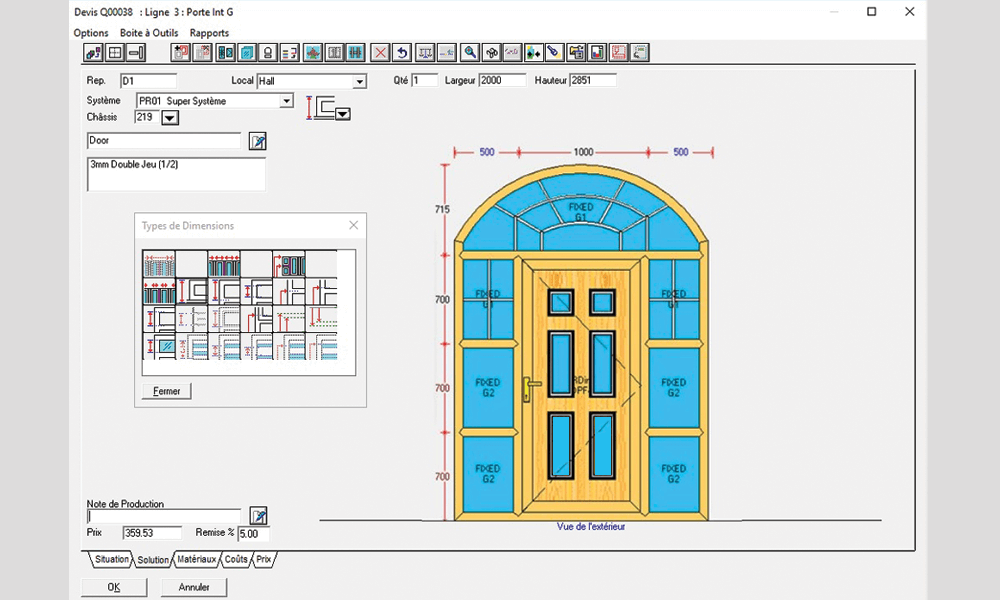Image resolution: width=1000 pixels, height=600 pixels.
Task: Open the Local combo box showing Hall
Action: coord(312,82)
